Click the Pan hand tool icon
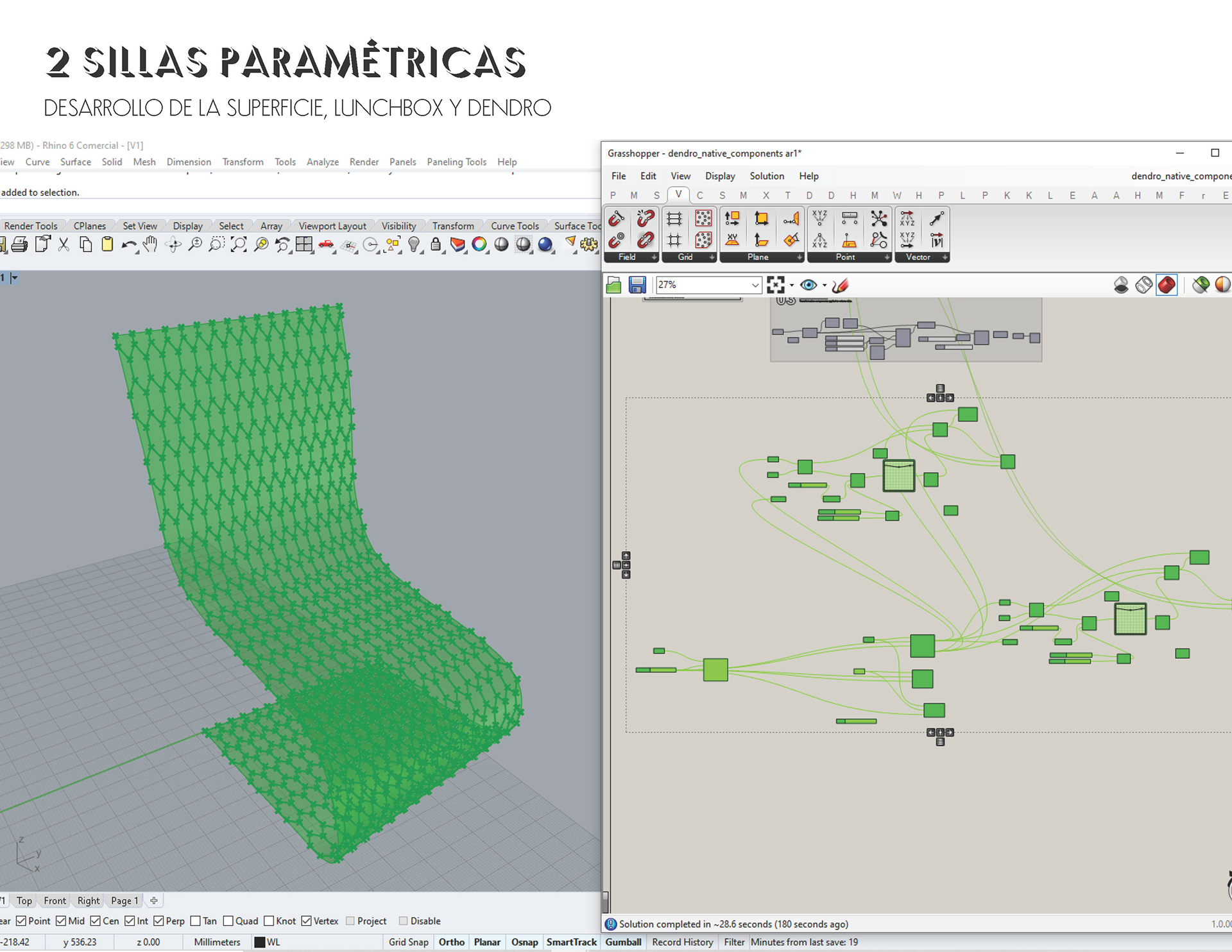 (150, 244)
